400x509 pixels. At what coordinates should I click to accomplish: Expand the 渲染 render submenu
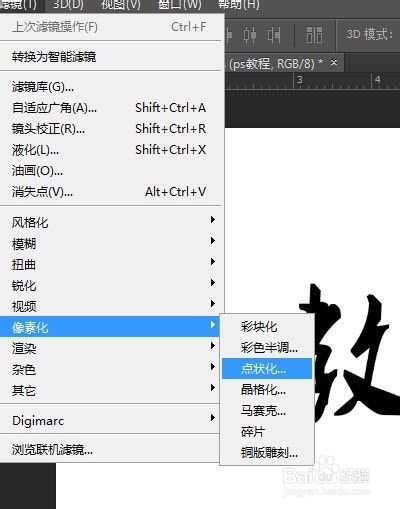[110, 348]
